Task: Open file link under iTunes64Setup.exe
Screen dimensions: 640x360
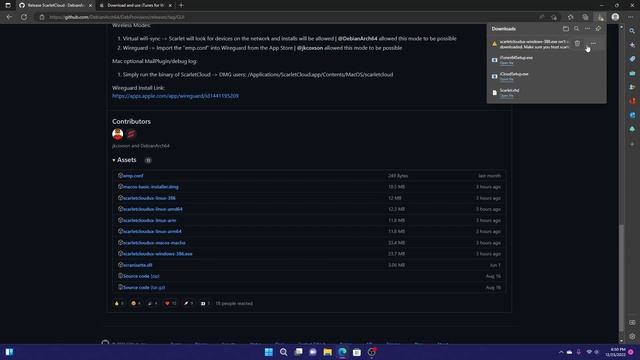Action: pyautogui.click(x=507, y=63)
